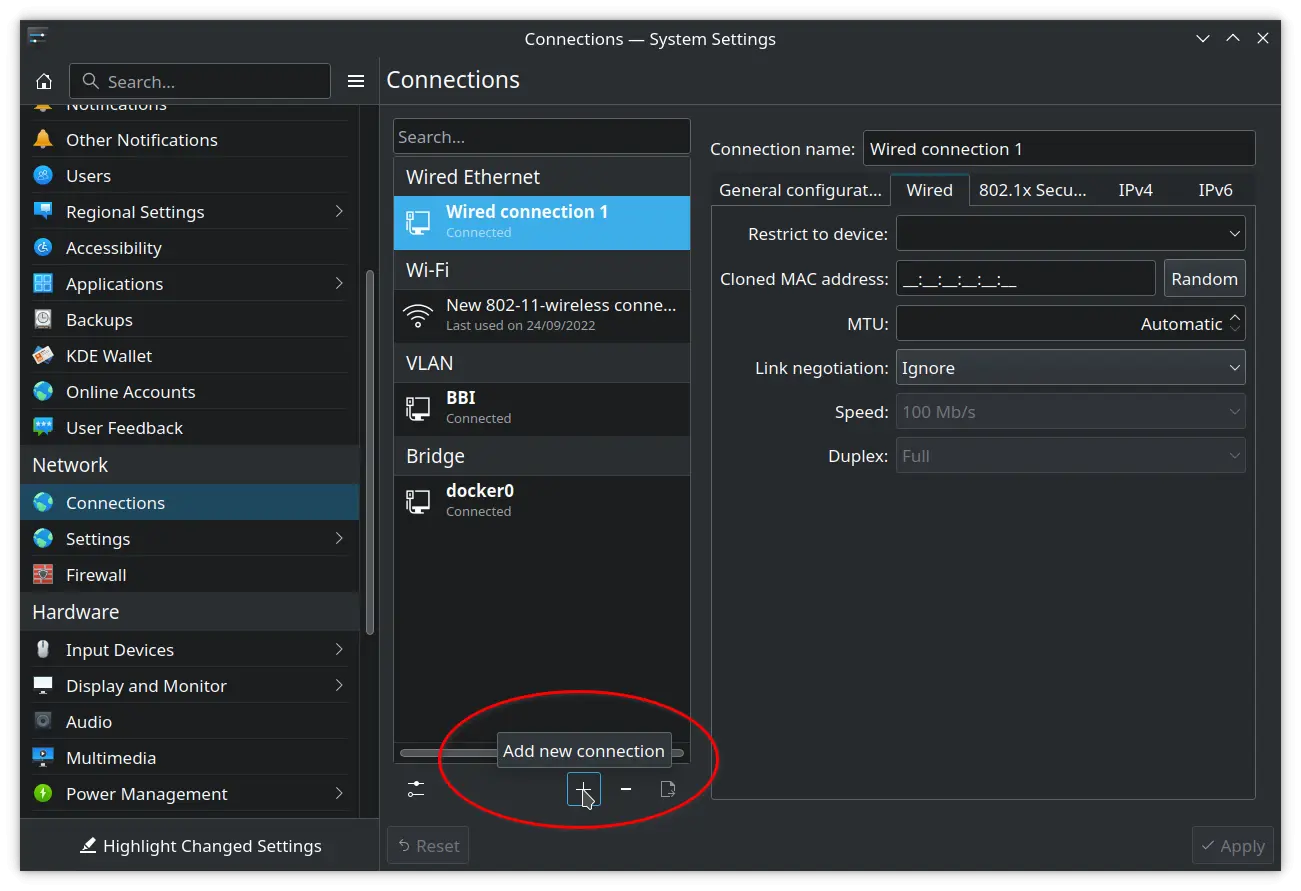The width and height of the screenshot is (1301, 891).
Task: Open connection configuration via the sliders icon
Action: 416,790
